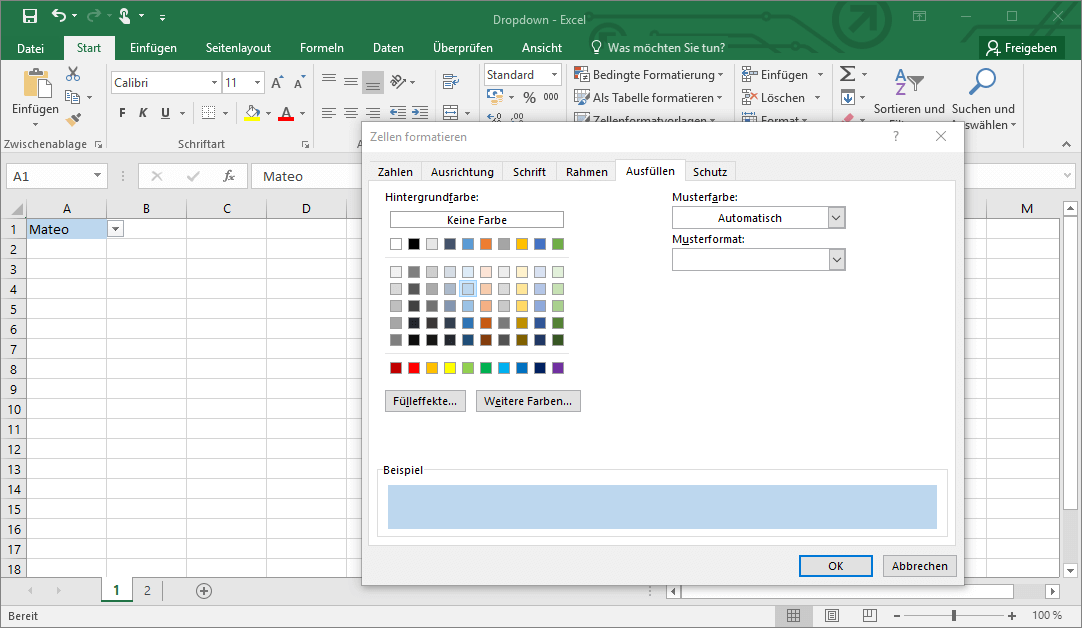Toggle bold (F) formatting

121,113
